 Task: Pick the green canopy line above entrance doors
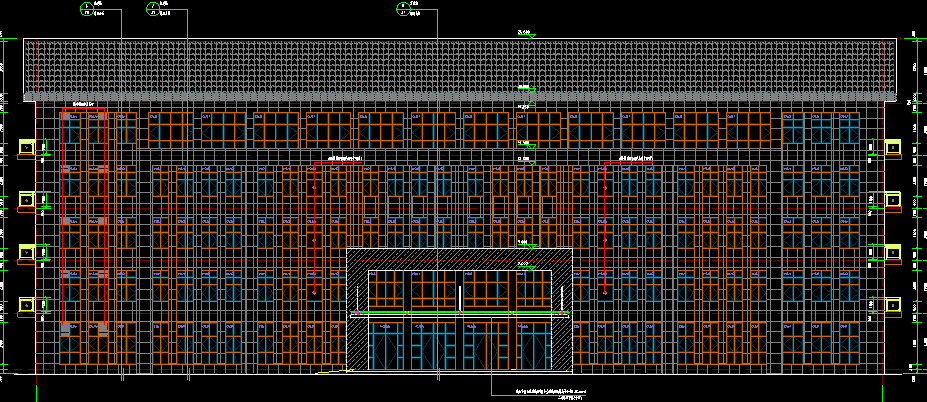pyautogui.click(x=459, y=312)
